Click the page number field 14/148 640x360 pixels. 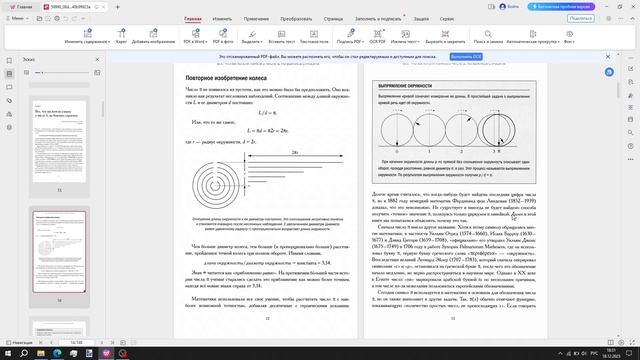[76, 342]
